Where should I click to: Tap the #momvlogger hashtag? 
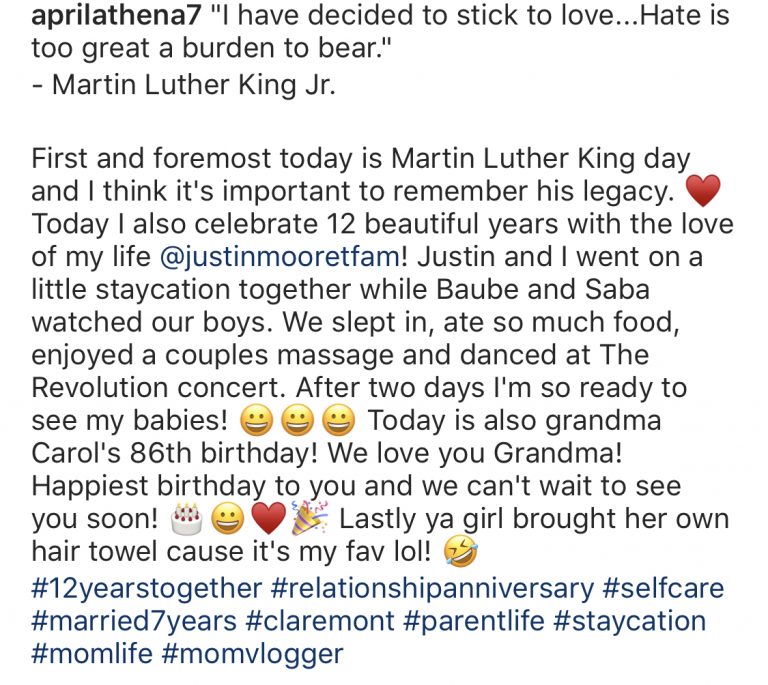coord(252,654)
